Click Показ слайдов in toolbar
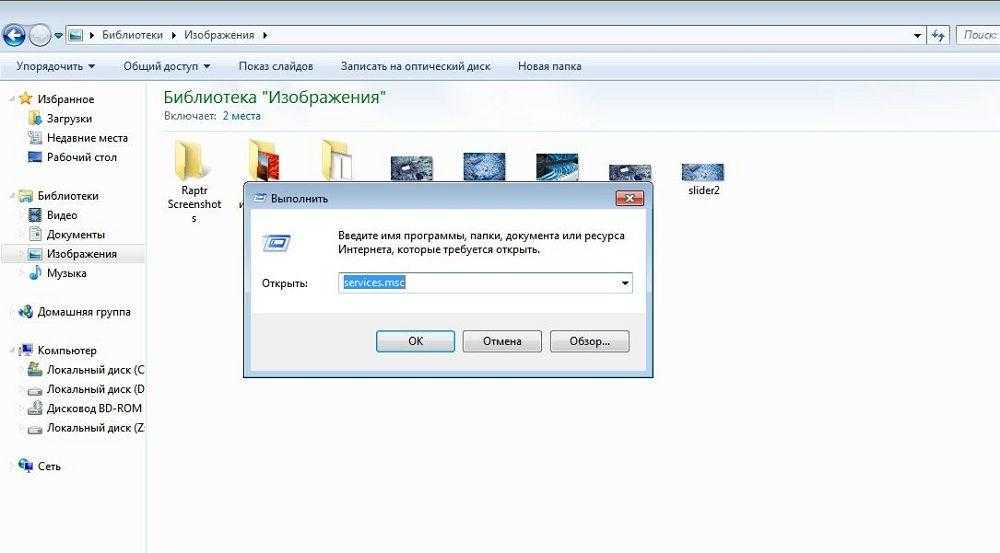 coord(276,66)
